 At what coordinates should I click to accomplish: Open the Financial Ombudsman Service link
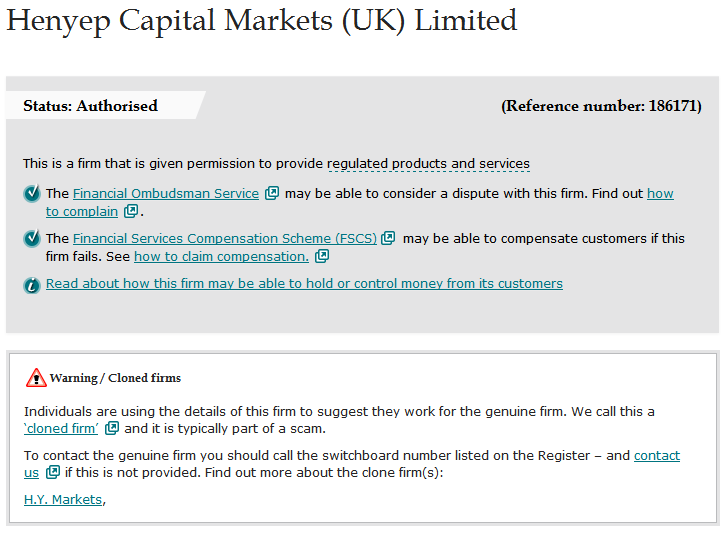tap(166, 193)
